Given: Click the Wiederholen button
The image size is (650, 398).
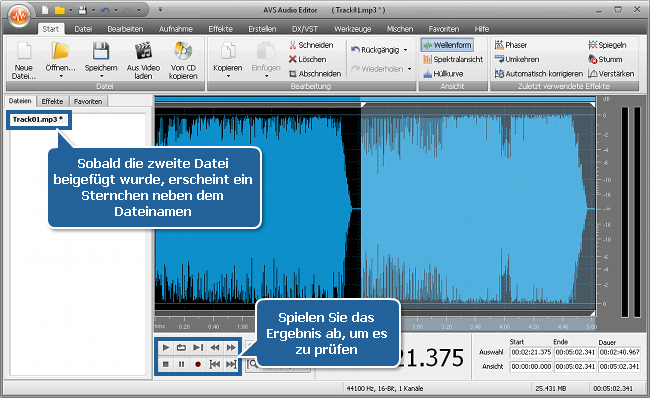Looking at the screenshot, I should coord(377,69).
